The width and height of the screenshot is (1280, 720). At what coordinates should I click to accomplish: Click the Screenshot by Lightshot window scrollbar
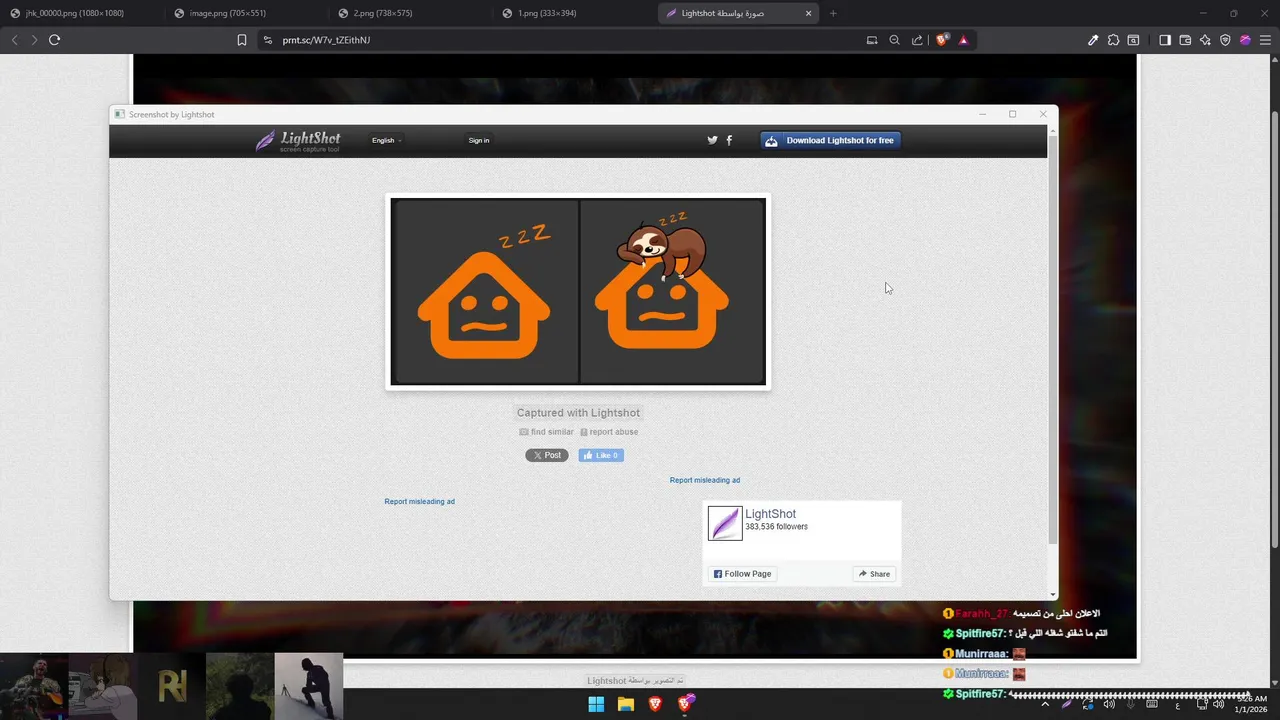point(1052,340)
